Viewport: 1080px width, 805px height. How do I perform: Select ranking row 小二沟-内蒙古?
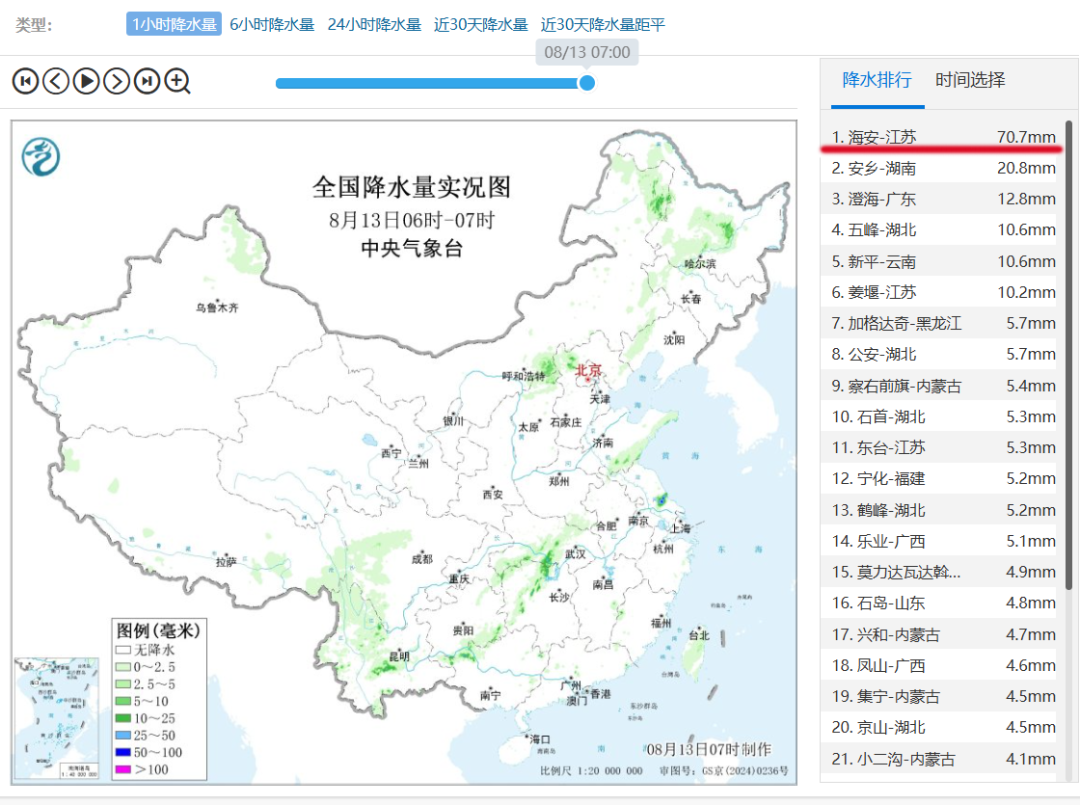click(939, 759)
